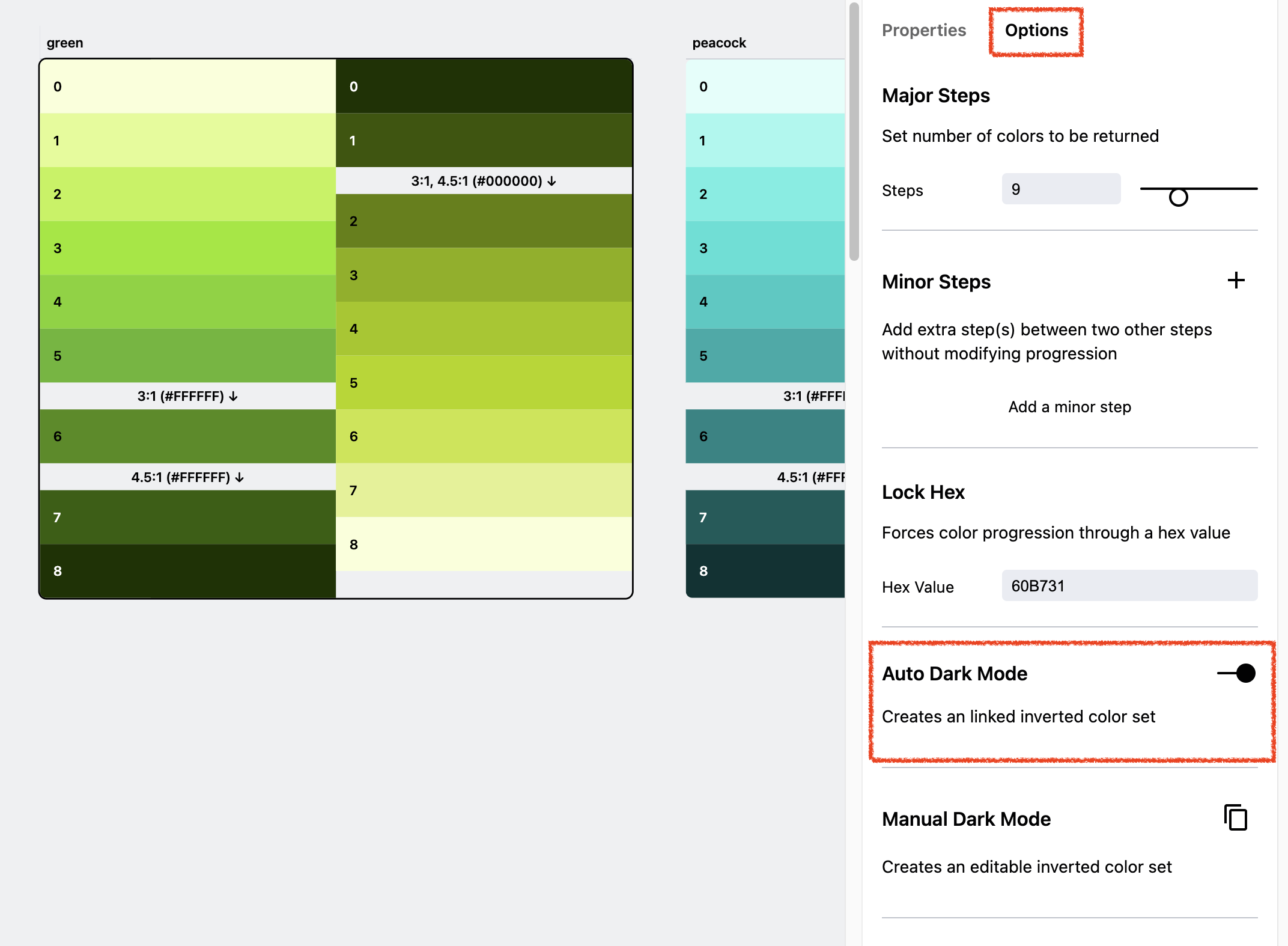Viewport: 1288px width, 946px height.
Task: Select green light swatch 6
Action: click(187, 436)
